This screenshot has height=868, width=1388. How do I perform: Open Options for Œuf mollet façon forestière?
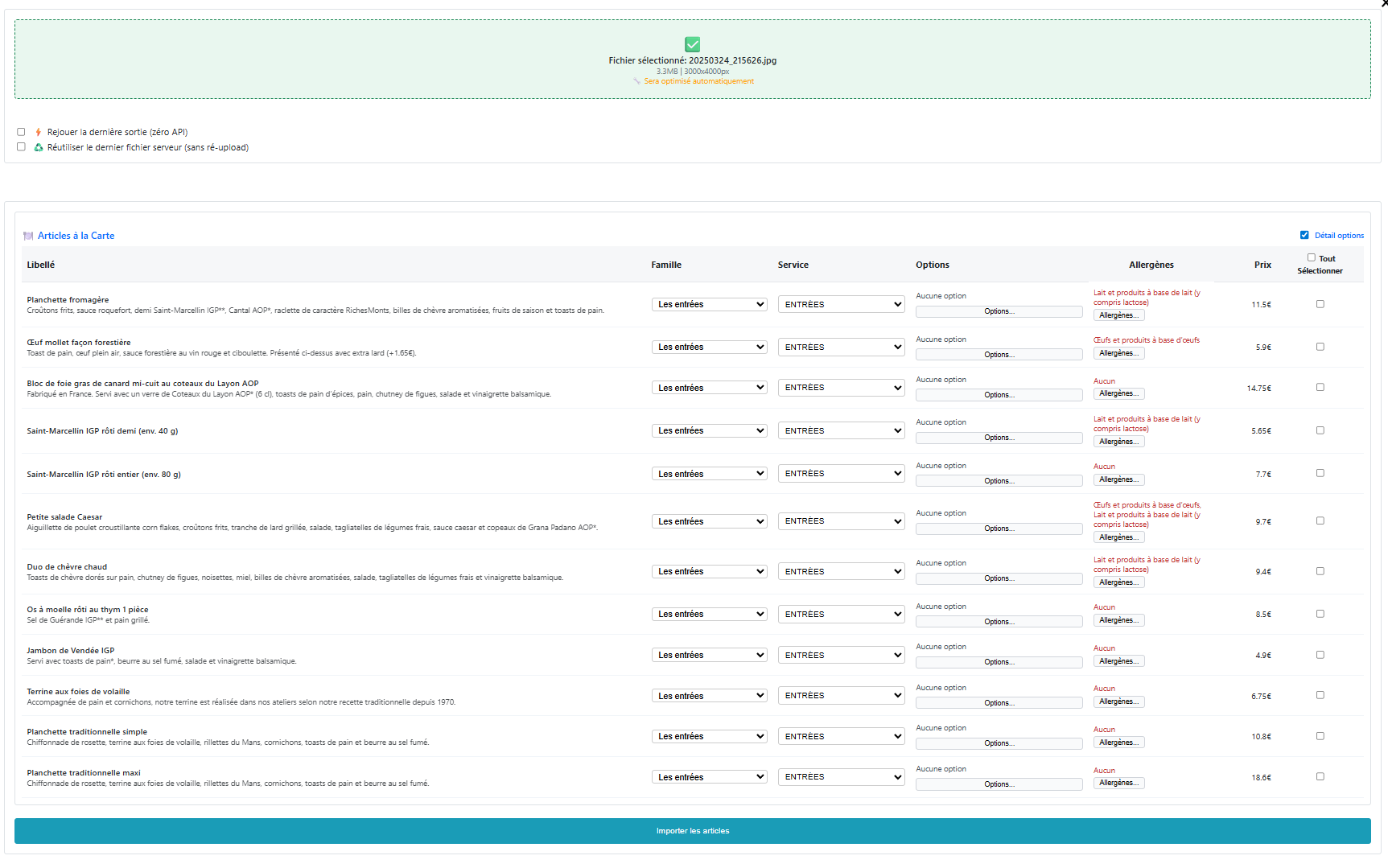[999, 355]
